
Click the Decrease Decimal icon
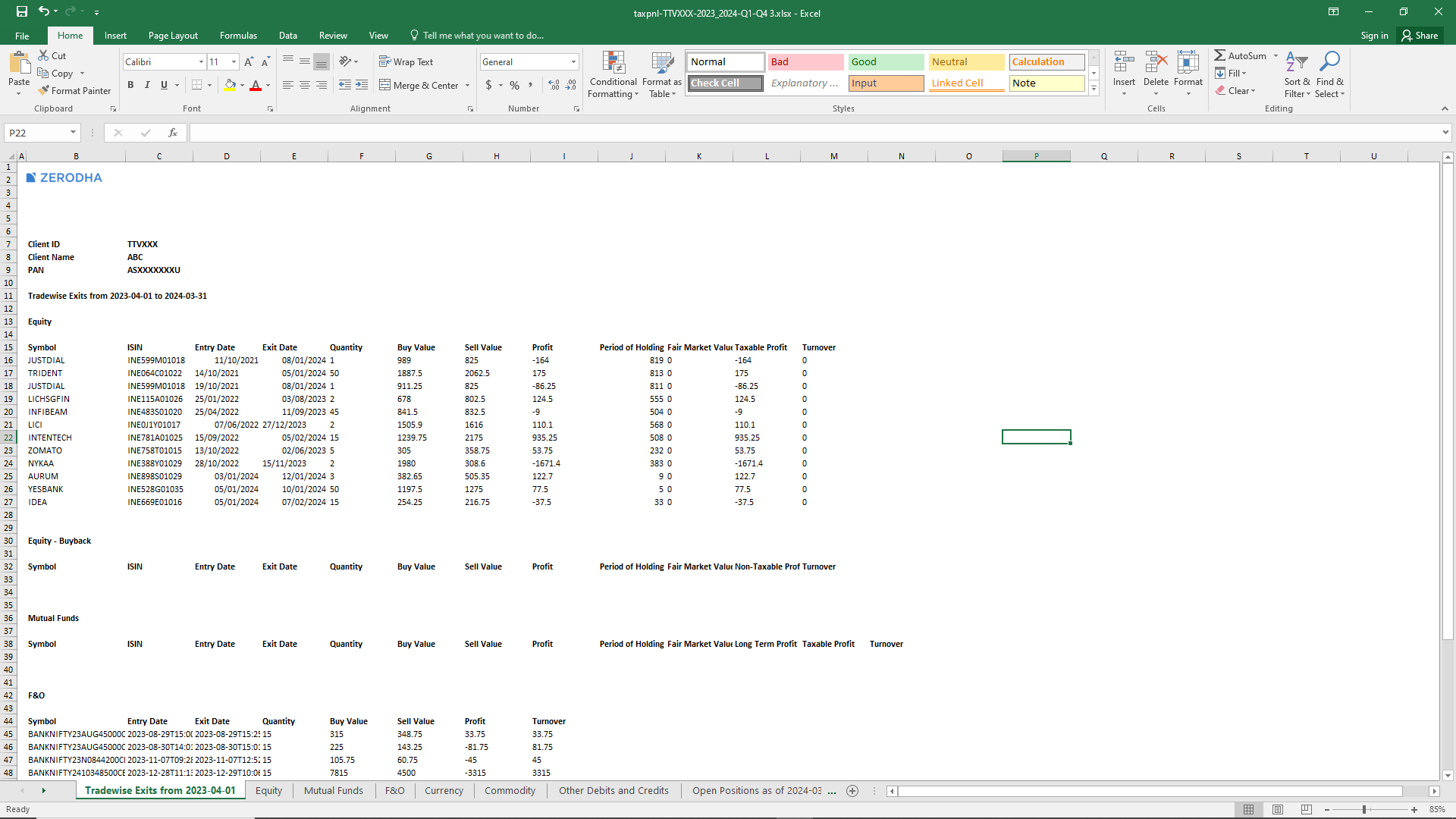point(571,85)
